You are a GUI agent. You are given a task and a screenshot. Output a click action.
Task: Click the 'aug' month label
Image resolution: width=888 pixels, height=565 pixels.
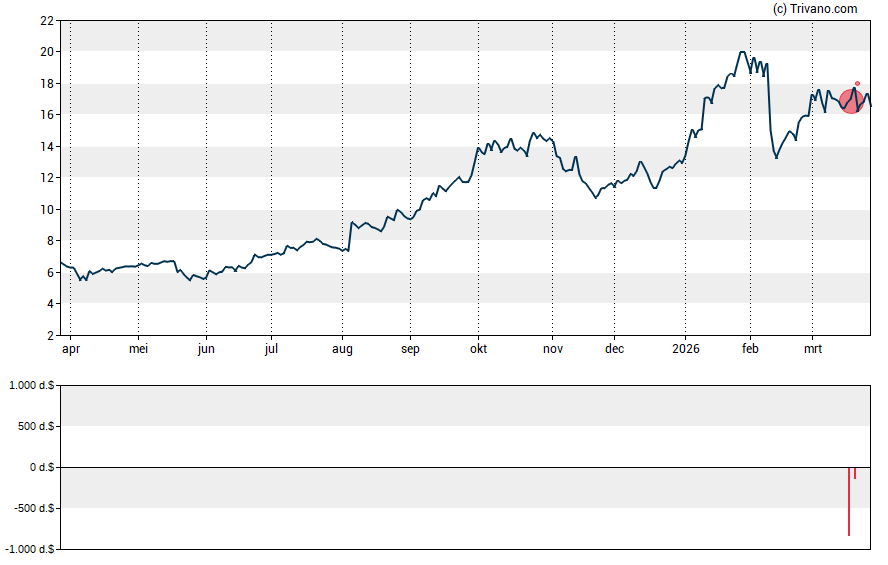(342, 350)
